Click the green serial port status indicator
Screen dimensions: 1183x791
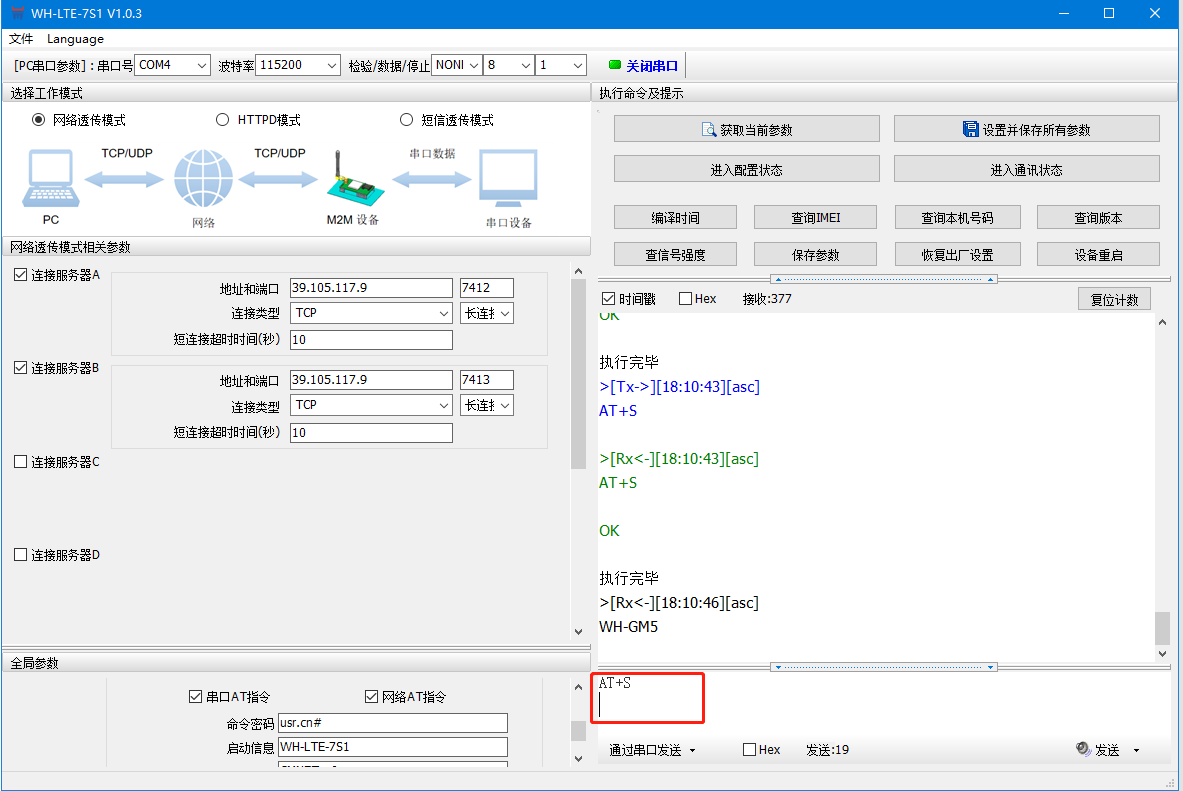click(615, 66)
